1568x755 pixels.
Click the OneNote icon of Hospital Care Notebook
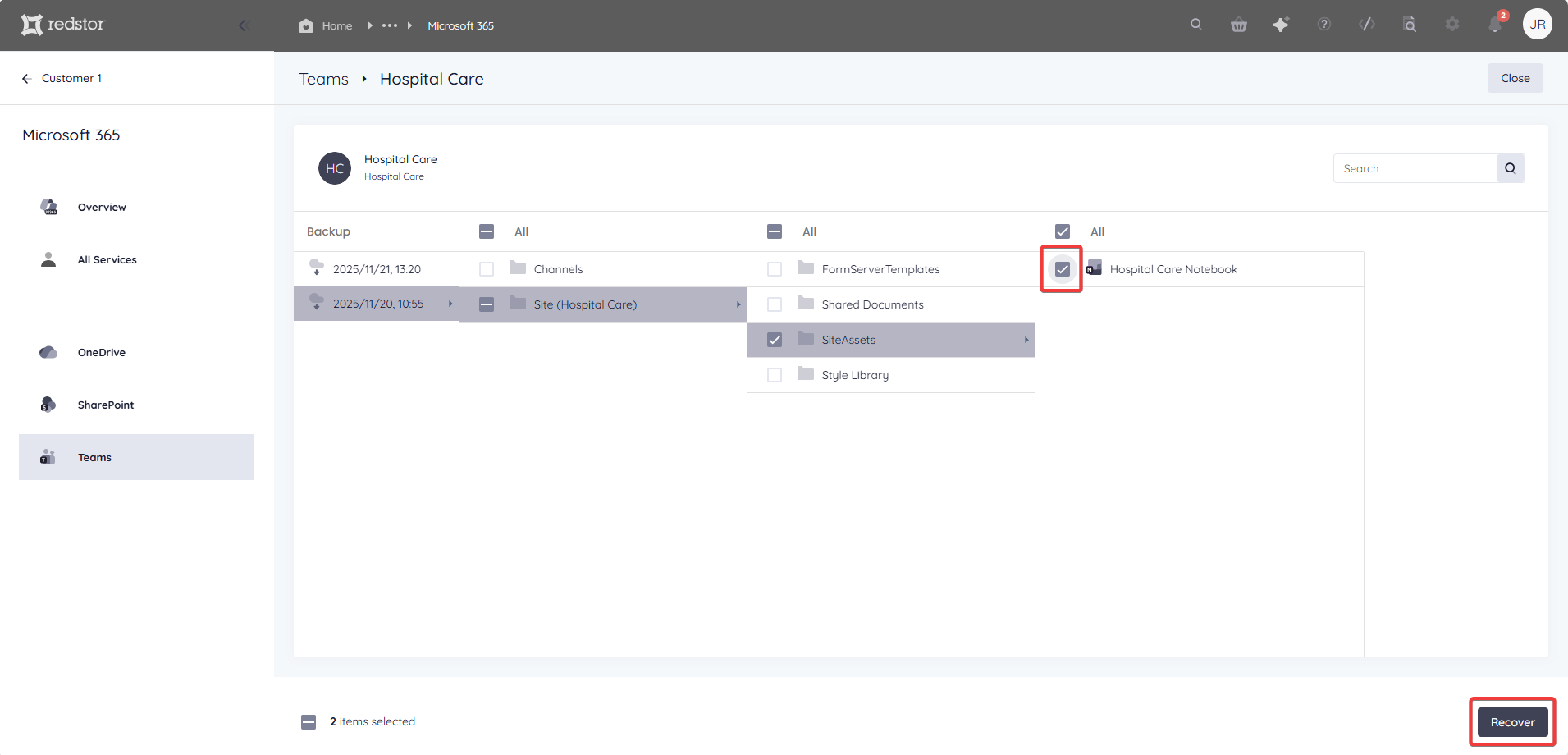click(x=1094, y=268)
